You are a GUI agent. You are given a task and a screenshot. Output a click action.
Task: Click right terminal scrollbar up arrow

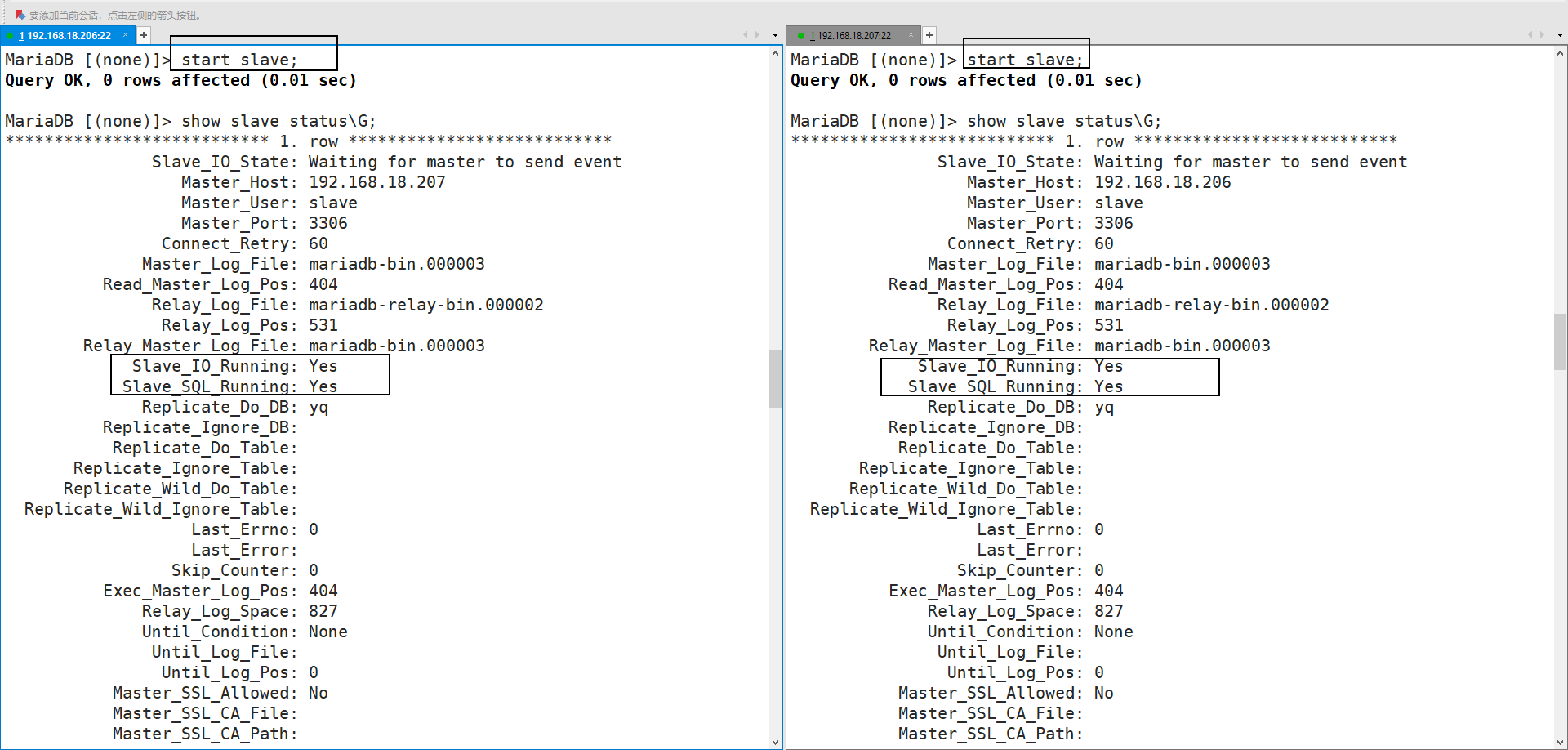pyautogui.click(x=1560, y=54)
